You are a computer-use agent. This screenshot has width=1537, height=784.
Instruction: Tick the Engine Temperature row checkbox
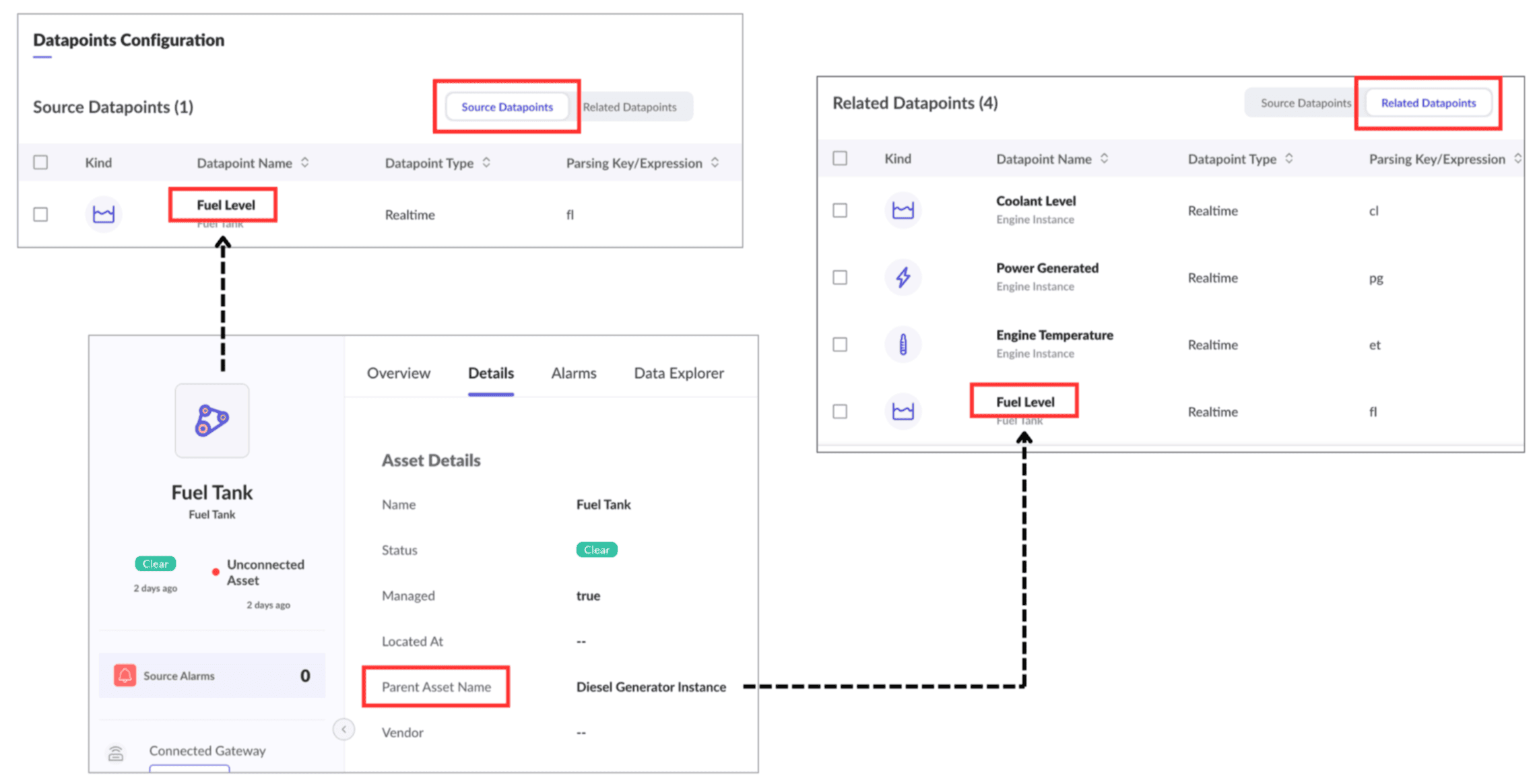pos(839,344)
